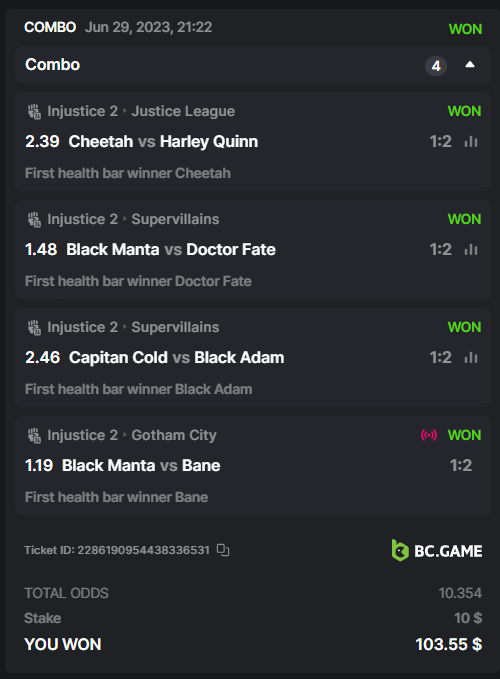Screen dimensions: 500x679
Task: Open the Capitan Cold vs Black Adam match
Action: click(x=177, y=358)
